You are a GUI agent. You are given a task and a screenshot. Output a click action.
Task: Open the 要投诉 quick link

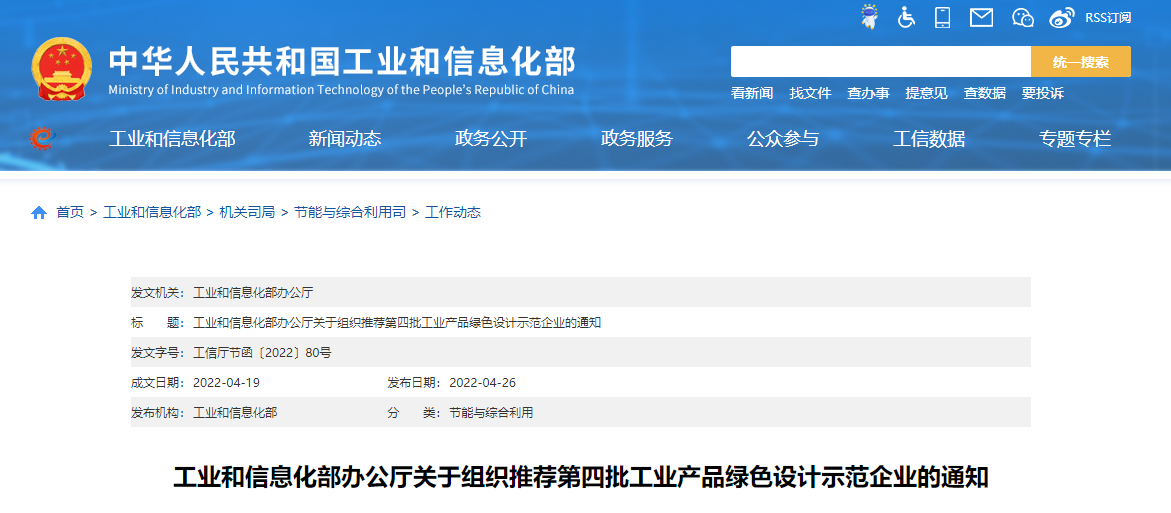click(x=1042, y=93)
